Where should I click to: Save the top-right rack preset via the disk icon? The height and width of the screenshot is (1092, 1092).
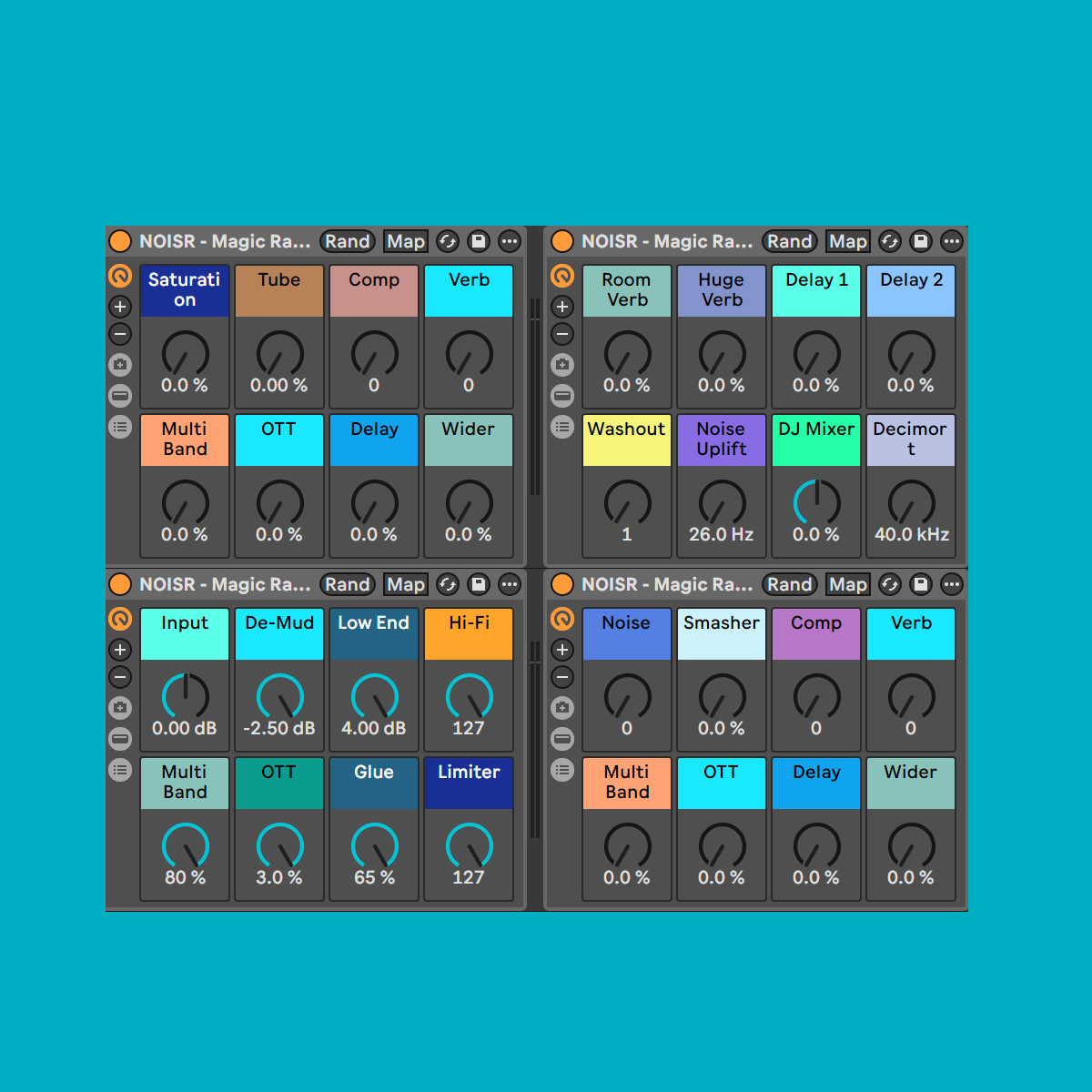coord(920,241)
